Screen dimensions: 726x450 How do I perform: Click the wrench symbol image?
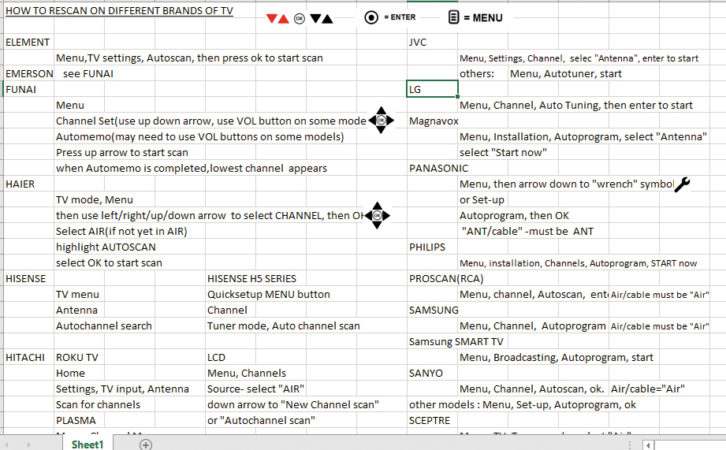click(682, 184)
